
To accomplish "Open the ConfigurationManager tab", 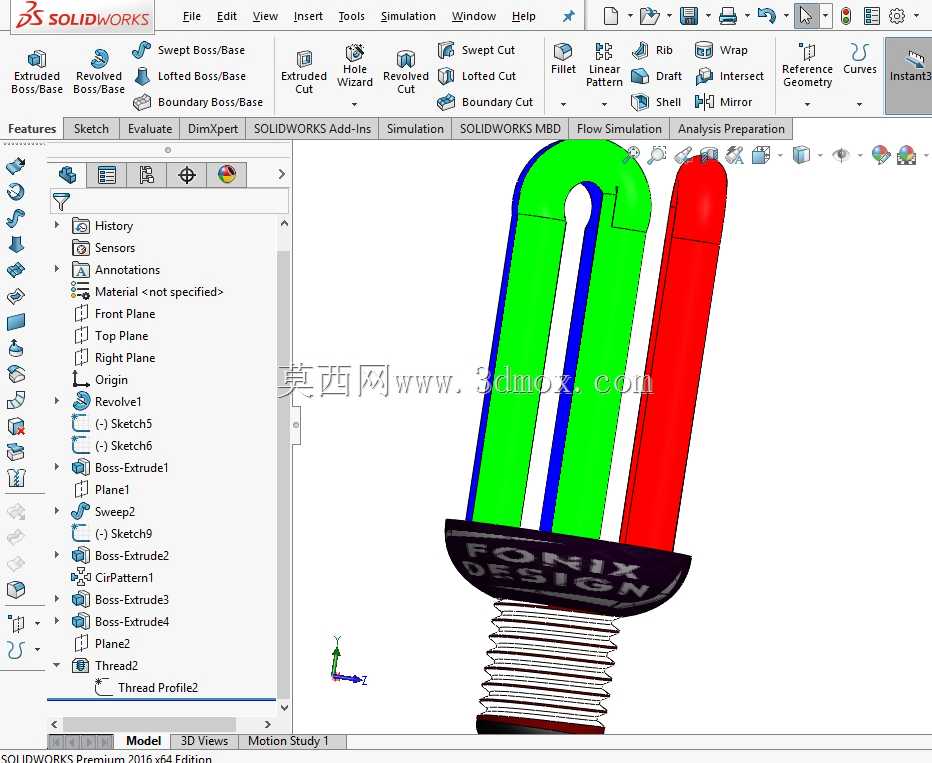I will click(x=146, y=175).
